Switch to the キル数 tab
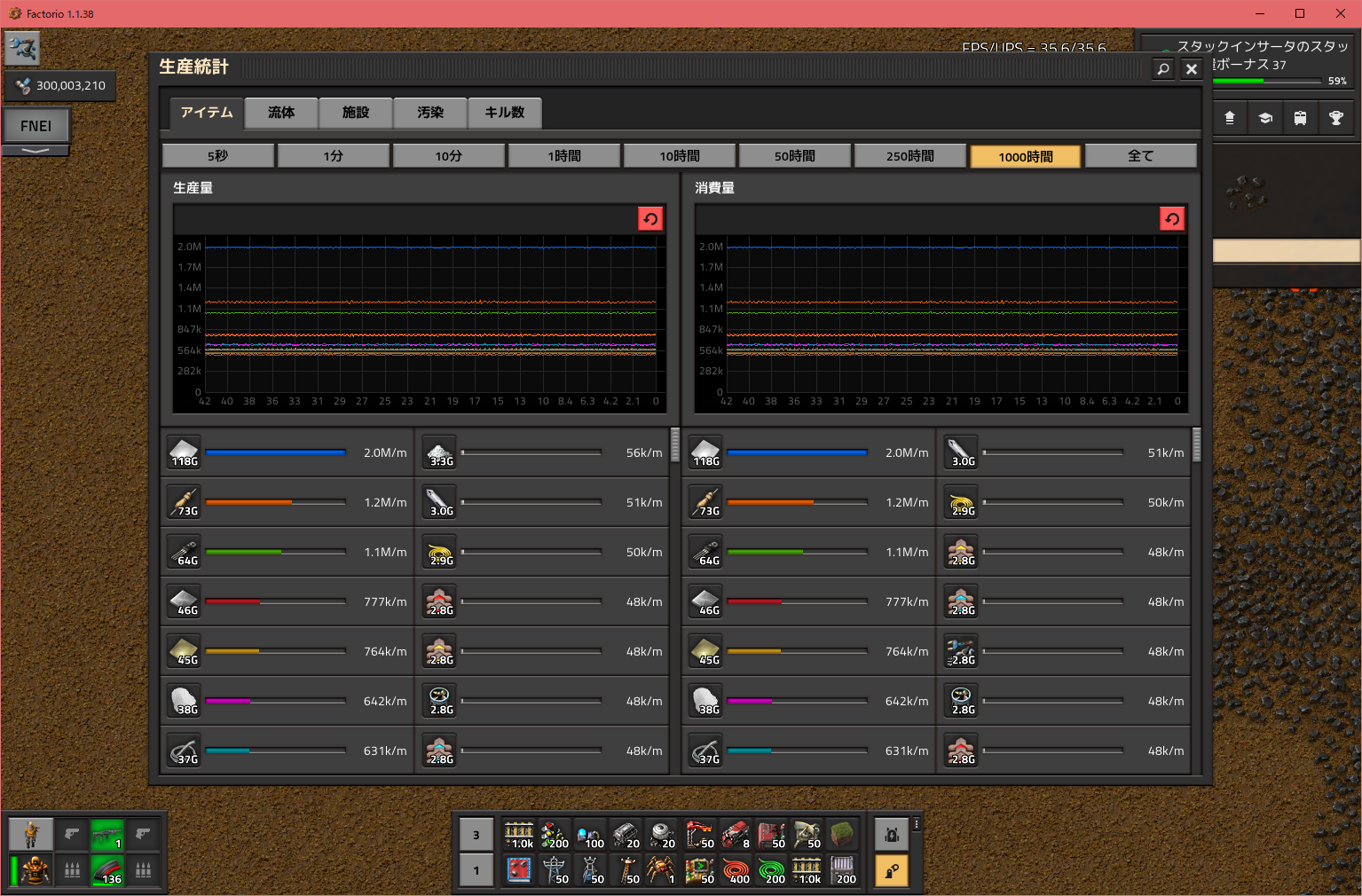This screenshot has width=1362, height=896. (505, 113)
